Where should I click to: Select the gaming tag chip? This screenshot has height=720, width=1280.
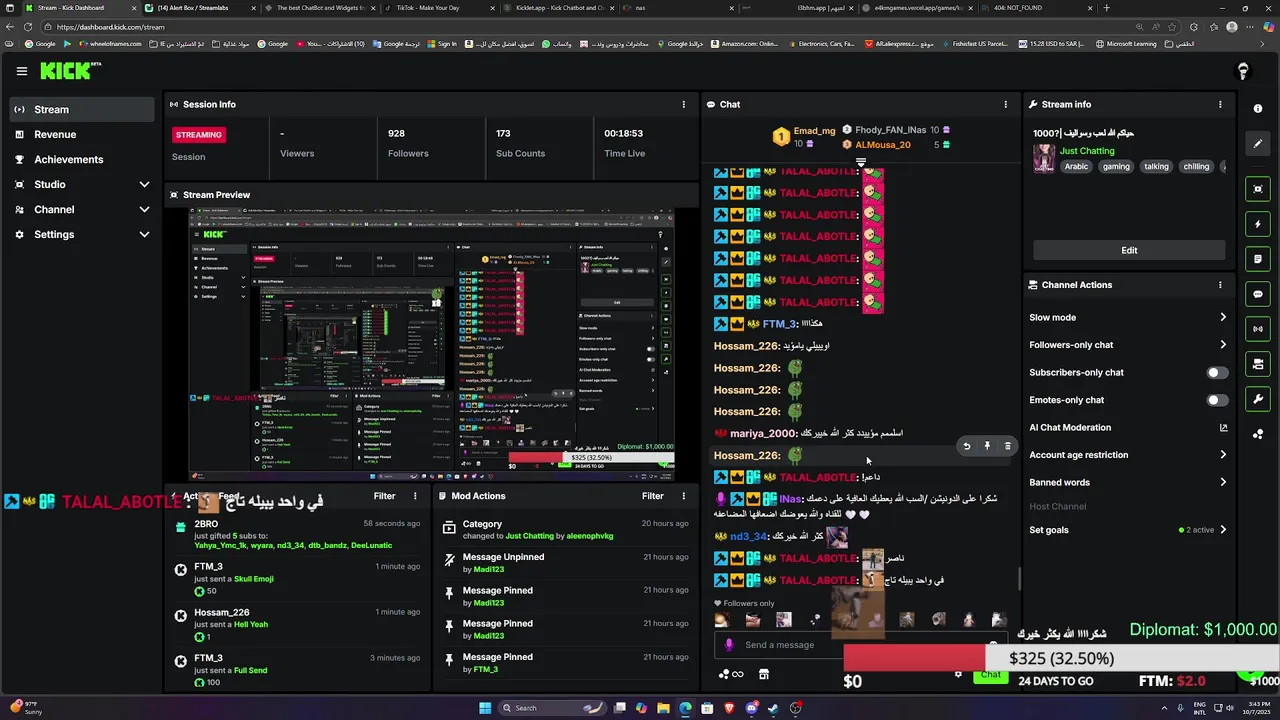(1116, 167)
